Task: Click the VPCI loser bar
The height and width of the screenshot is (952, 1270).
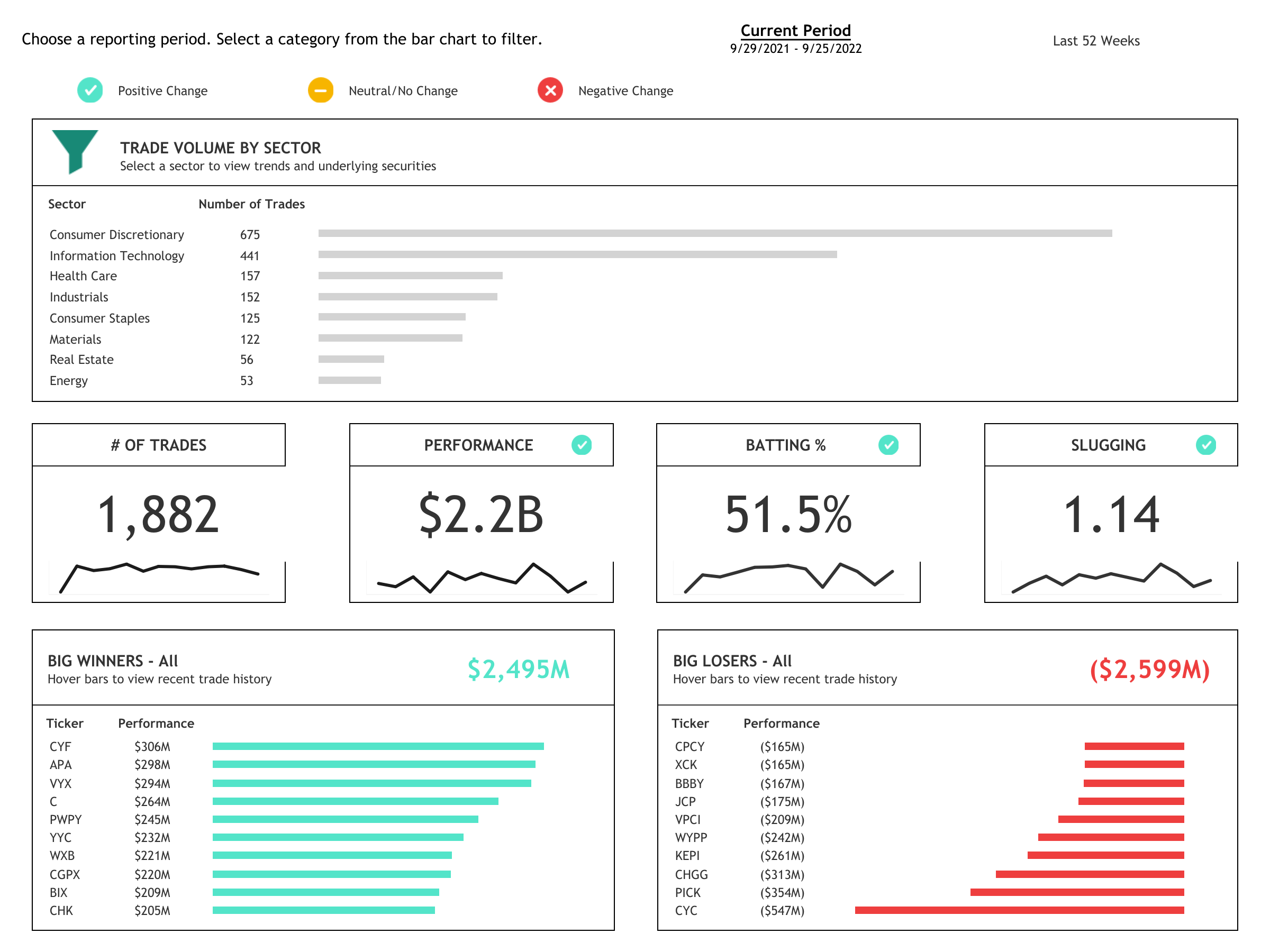Action: click(1121, 819)
